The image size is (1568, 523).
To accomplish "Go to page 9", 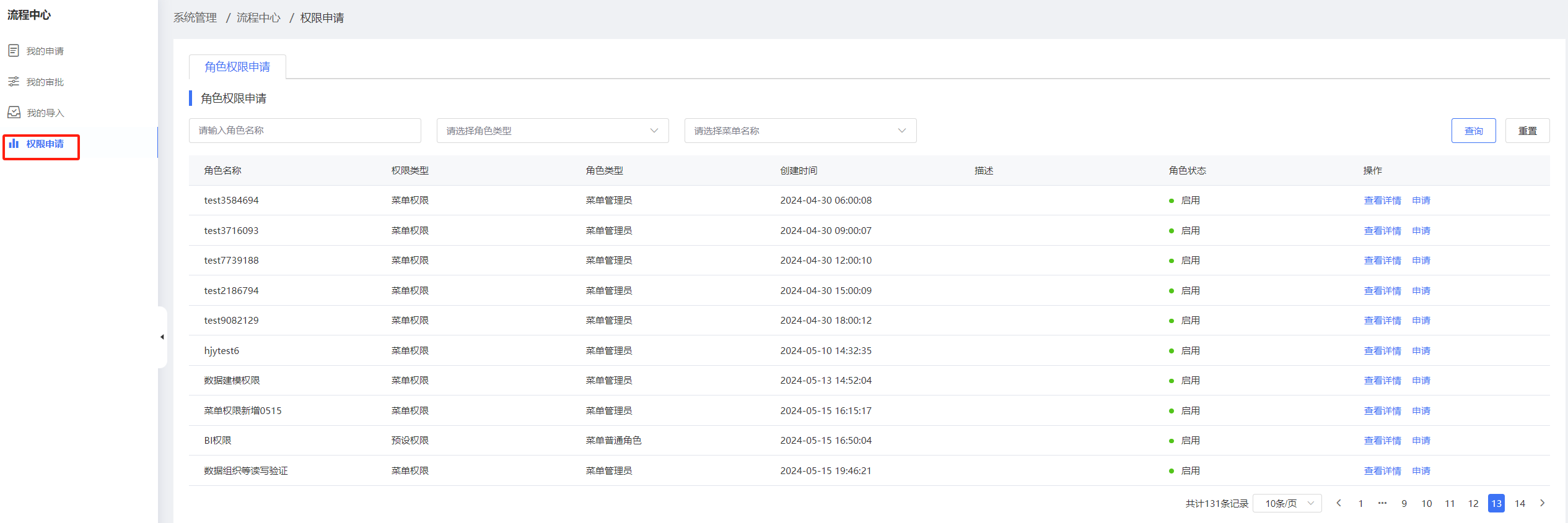I will point(1404,503).
